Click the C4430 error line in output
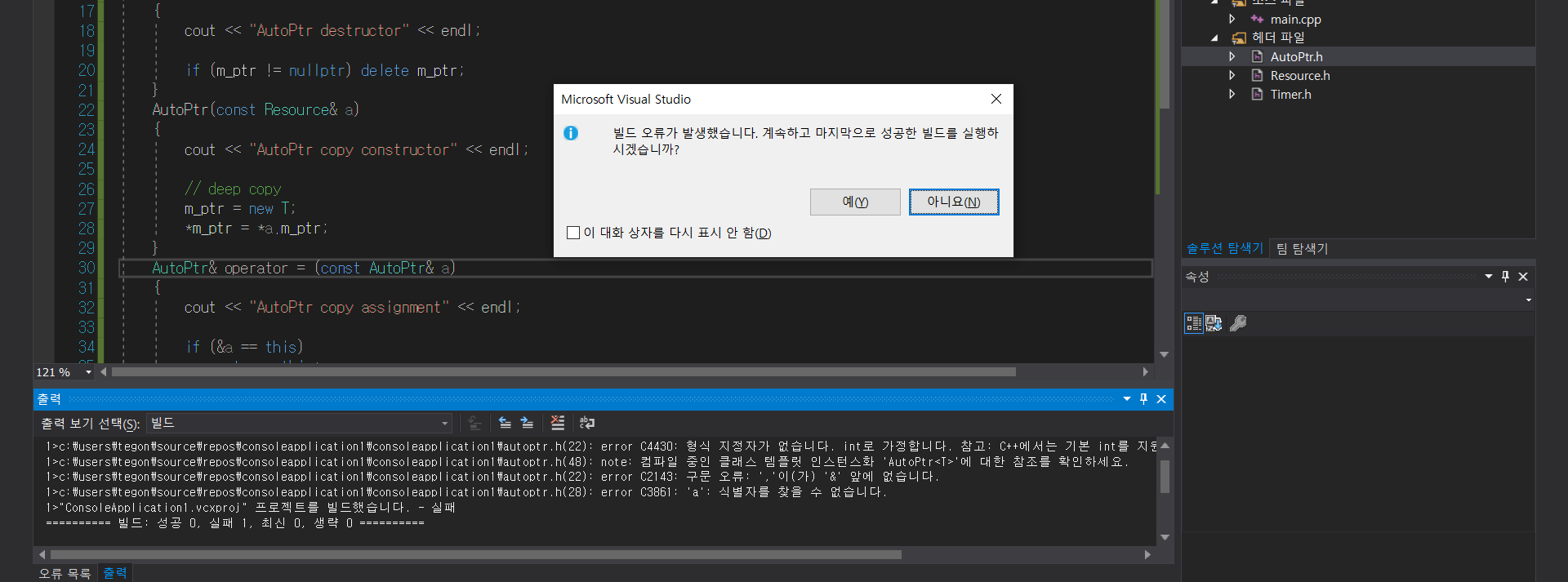1568x582 pixels. click(600, 446)
